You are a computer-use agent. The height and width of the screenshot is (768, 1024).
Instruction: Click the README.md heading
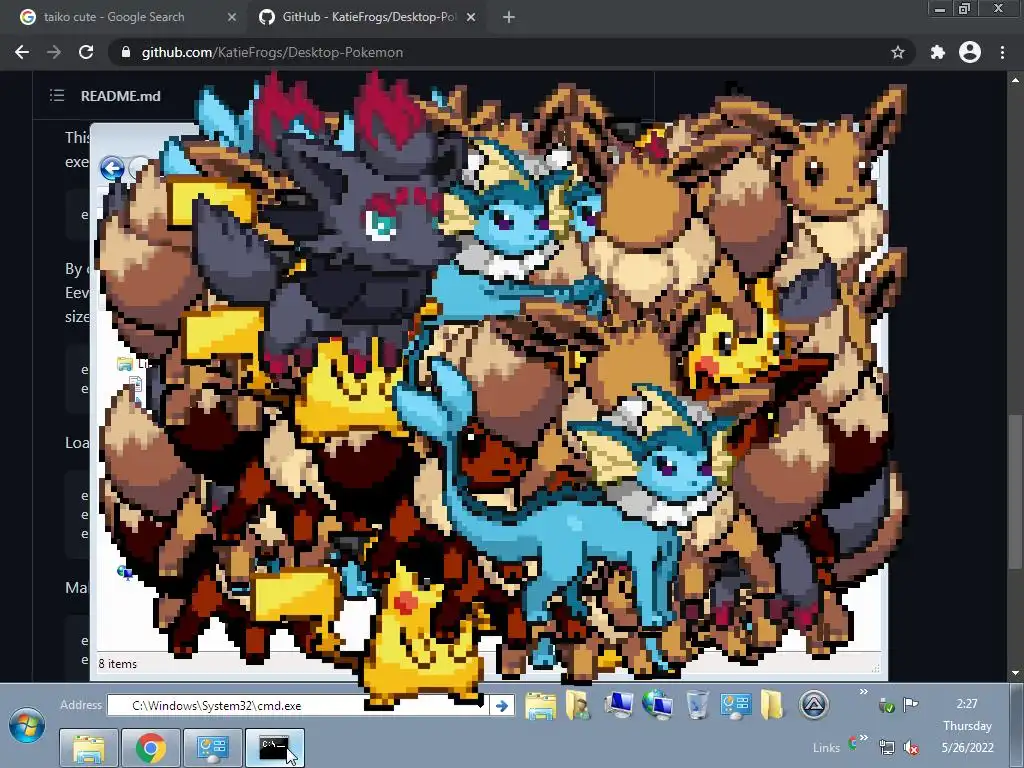coord(121,96)
